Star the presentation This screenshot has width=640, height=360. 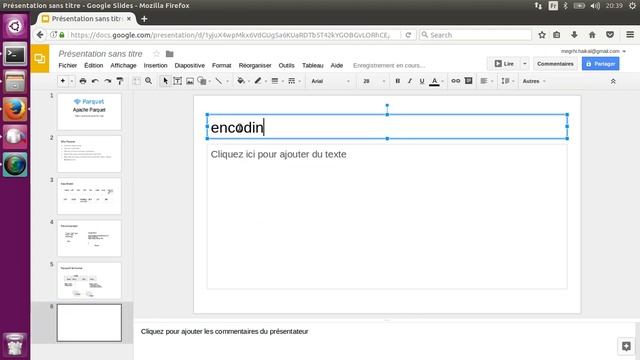tap(156, 53)
